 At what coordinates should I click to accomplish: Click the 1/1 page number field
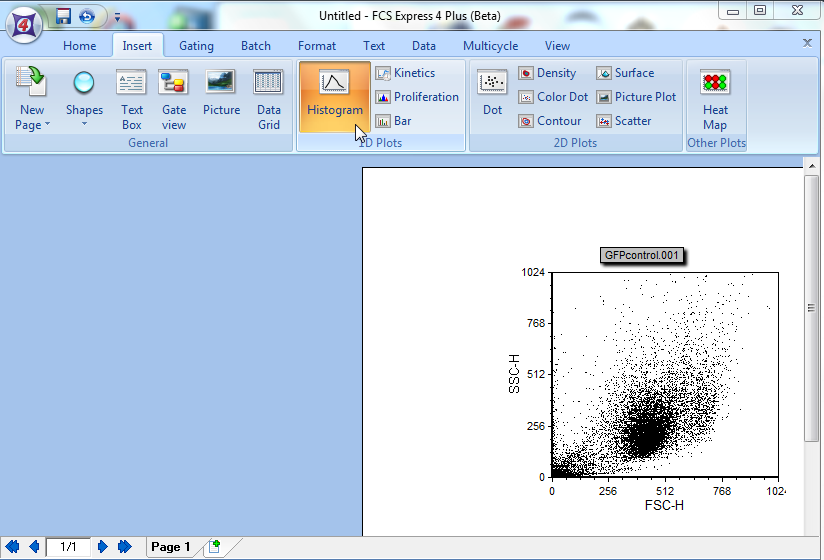68,547
